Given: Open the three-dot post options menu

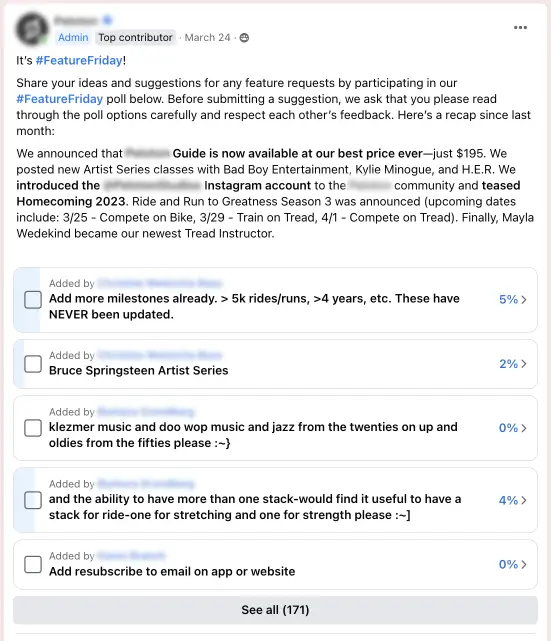Looking at the screenshot, I should [520, 27].
